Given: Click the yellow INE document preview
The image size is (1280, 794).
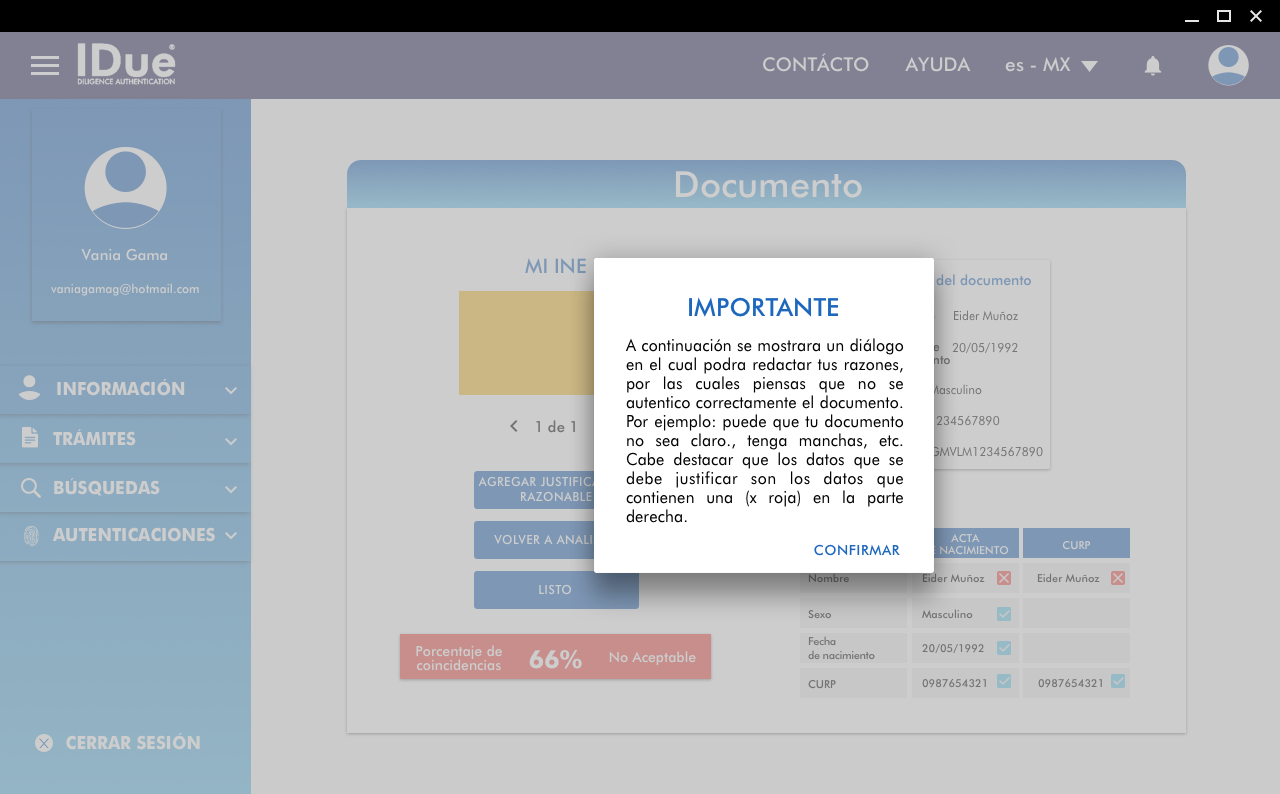Looking at the screenshot, I should click(526, 343).
